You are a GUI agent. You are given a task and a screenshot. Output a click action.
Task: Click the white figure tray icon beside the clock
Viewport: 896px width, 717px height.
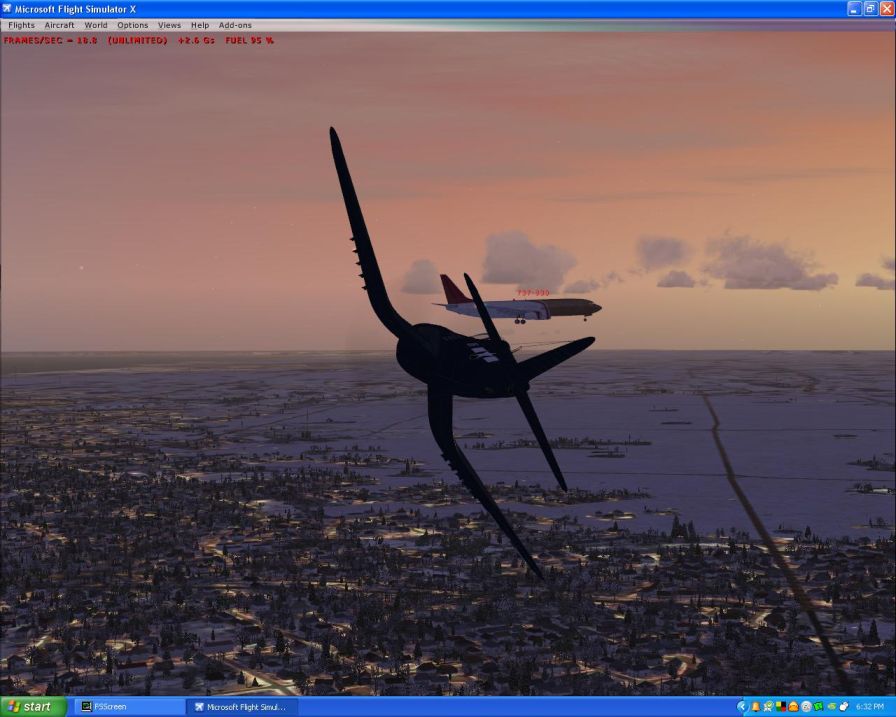click(x=843, y=707)
